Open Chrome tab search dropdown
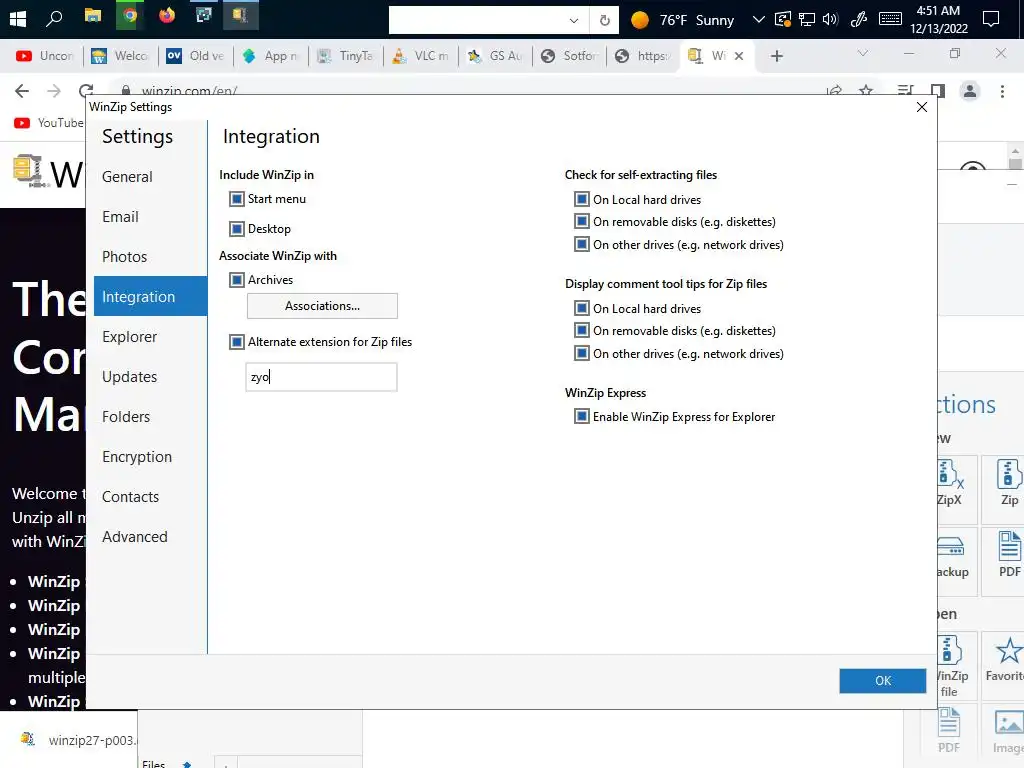Viewport: 1024px width, 768px height. coord(863,54)
